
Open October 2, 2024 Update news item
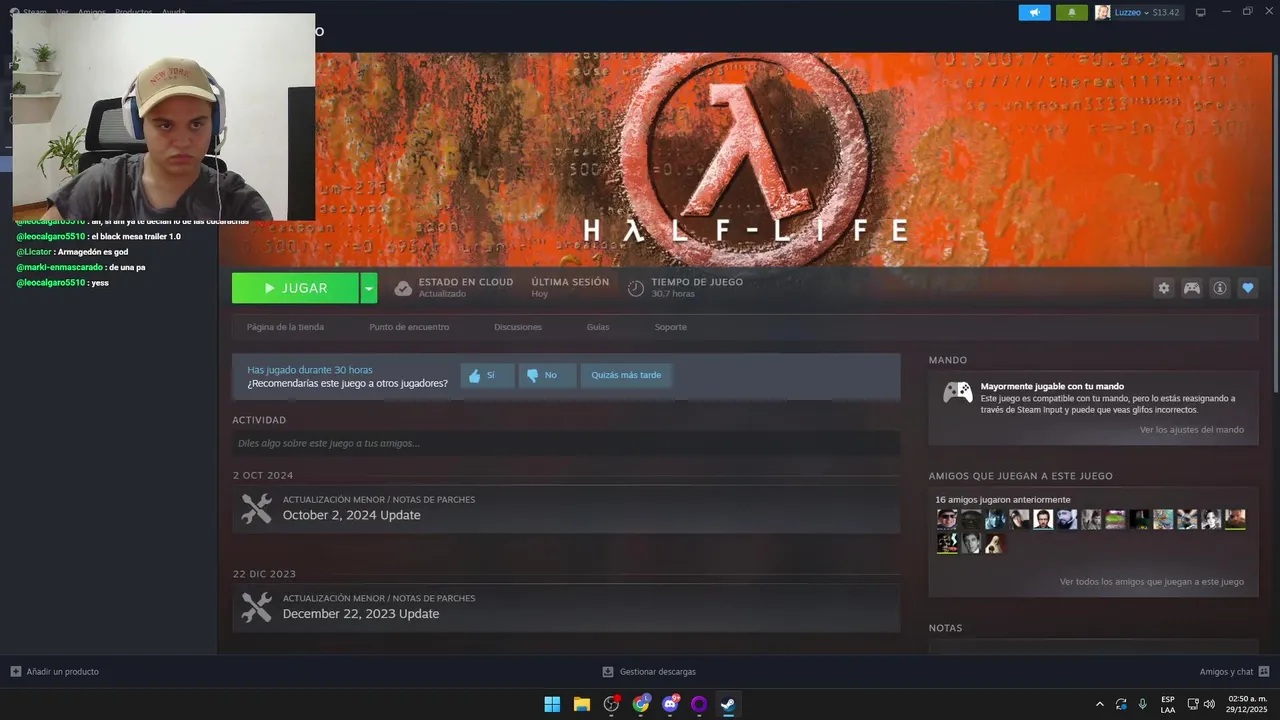566,508
